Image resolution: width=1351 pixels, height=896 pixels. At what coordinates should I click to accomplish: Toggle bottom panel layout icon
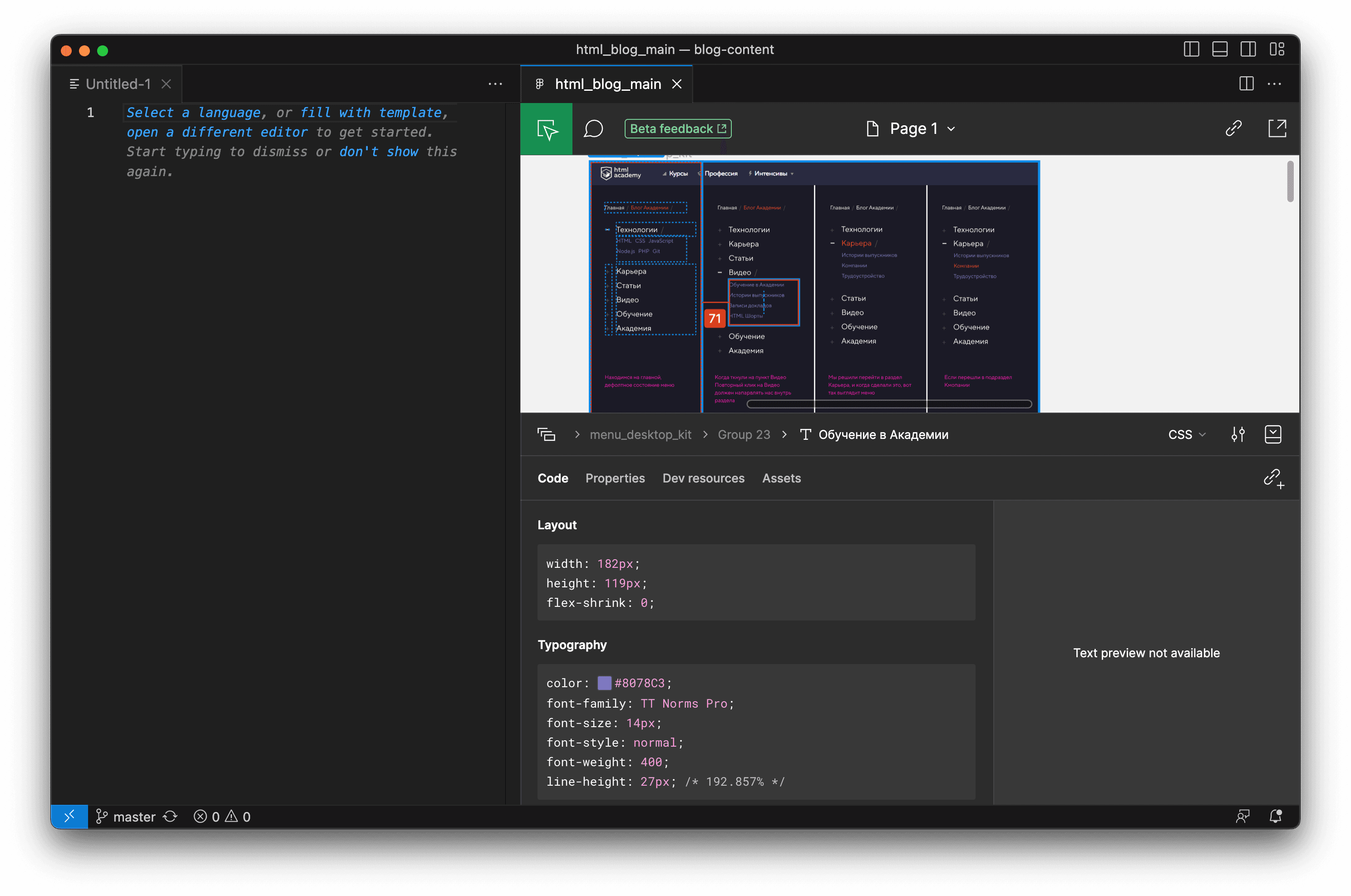click(1220, 50)
